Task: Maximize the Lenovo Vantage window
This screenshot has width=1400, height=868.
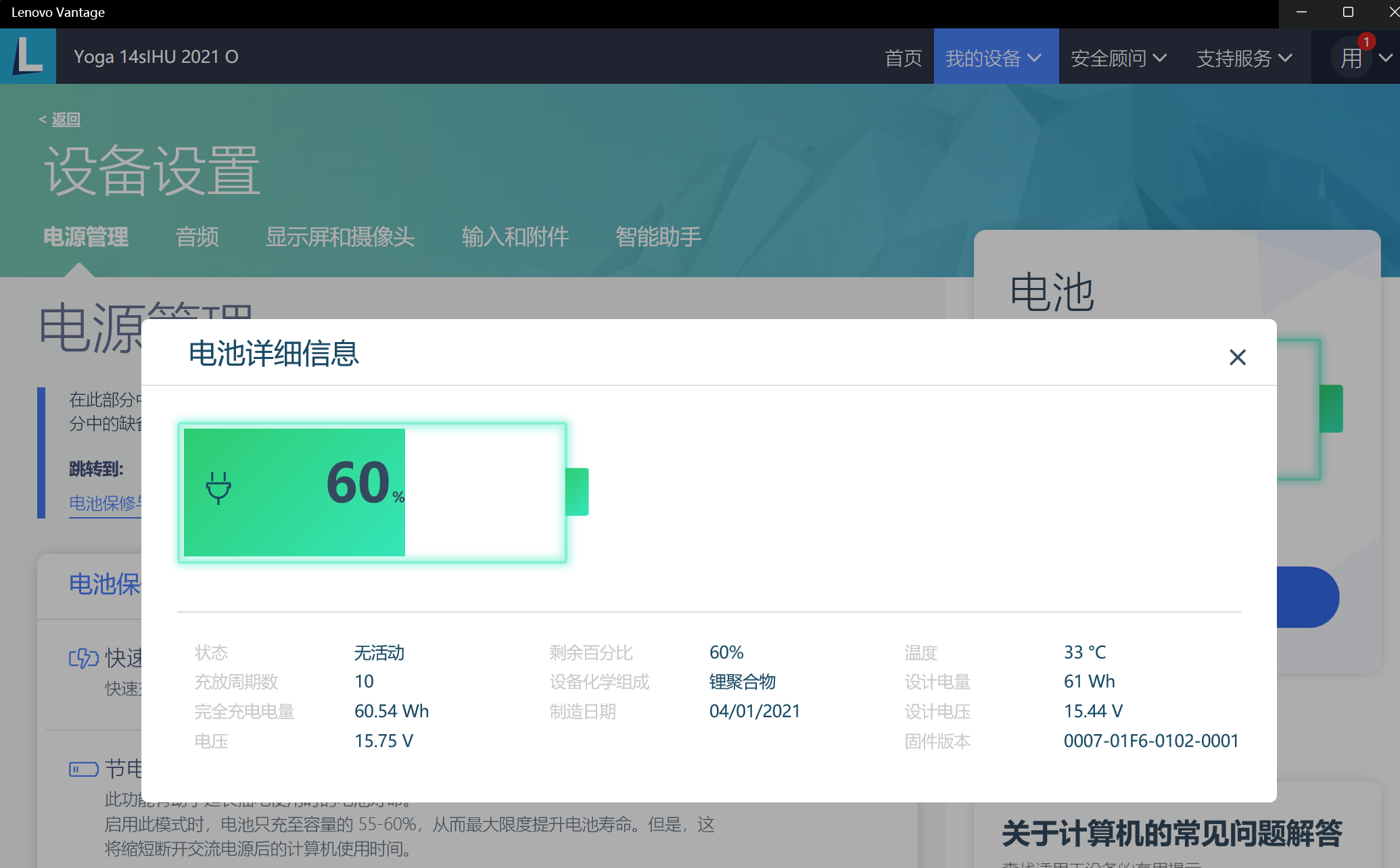Action: click(x=1348, y=12)
